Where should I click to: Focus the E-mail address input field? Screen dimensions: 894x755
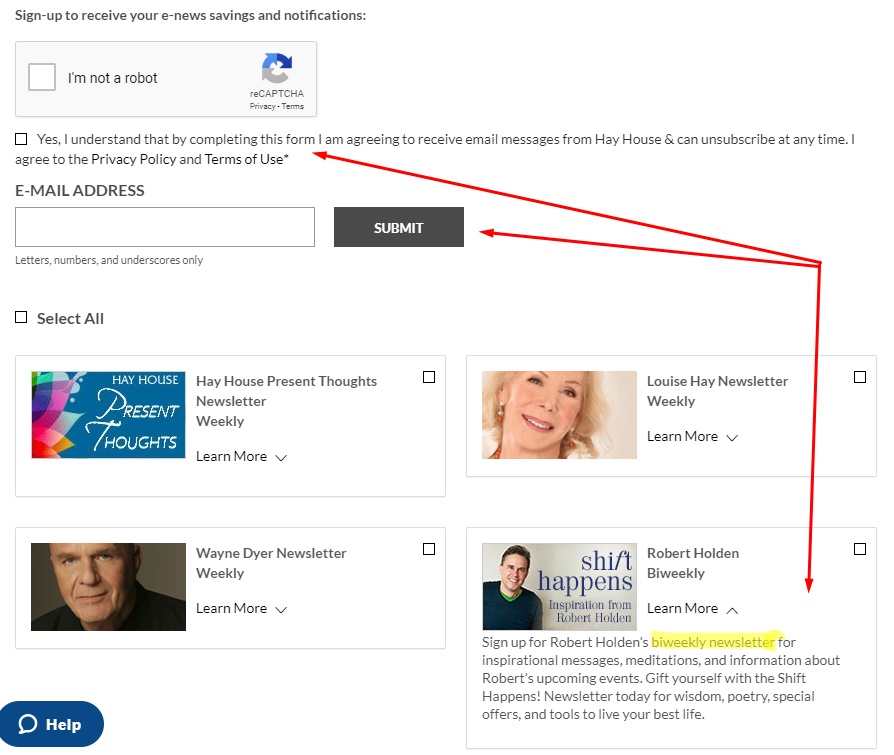pyautogui.click(x=165, y=227)
